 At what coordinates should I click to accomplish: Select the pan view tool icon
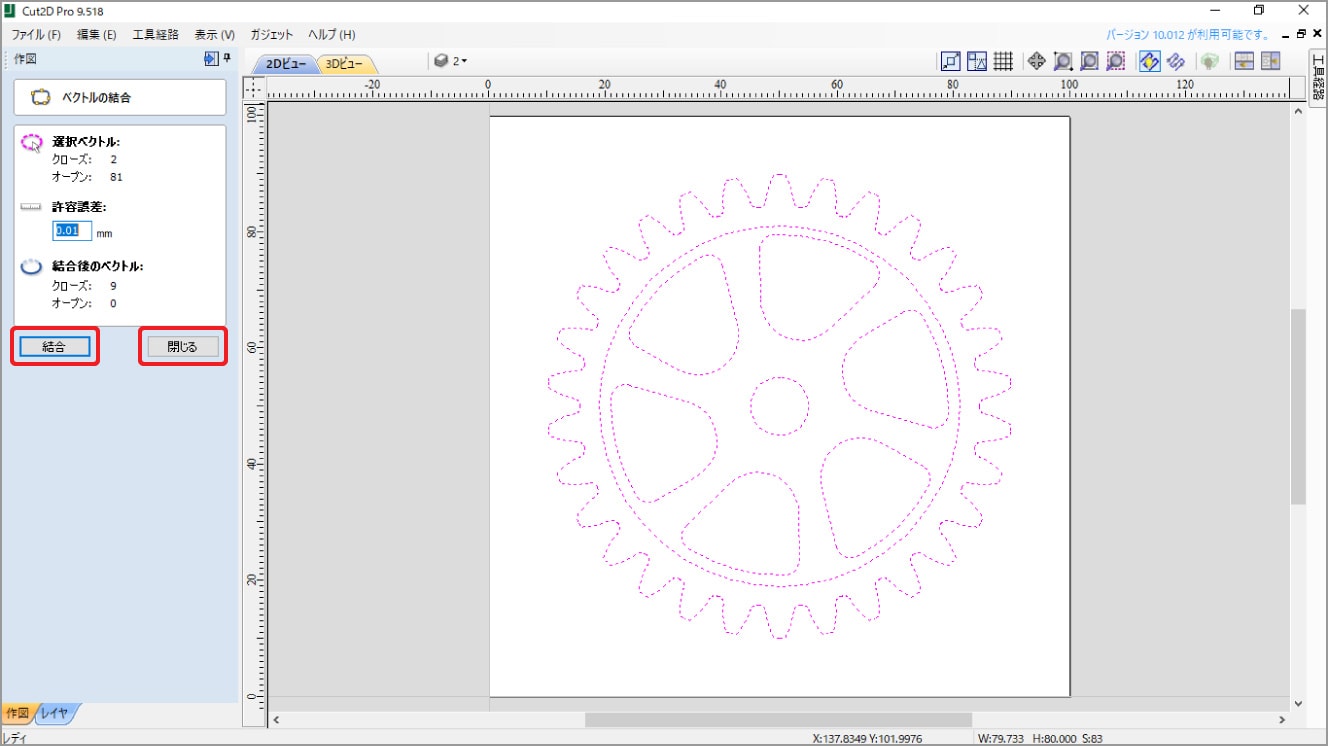[x=1037, y=61]
